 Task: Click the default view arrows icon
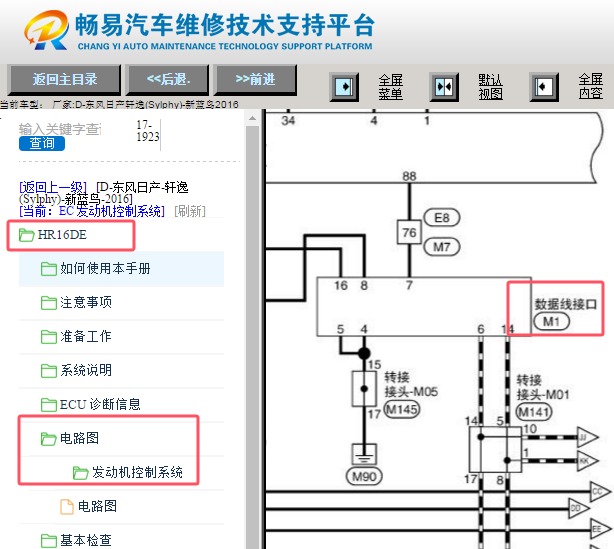tap(444, 87)
